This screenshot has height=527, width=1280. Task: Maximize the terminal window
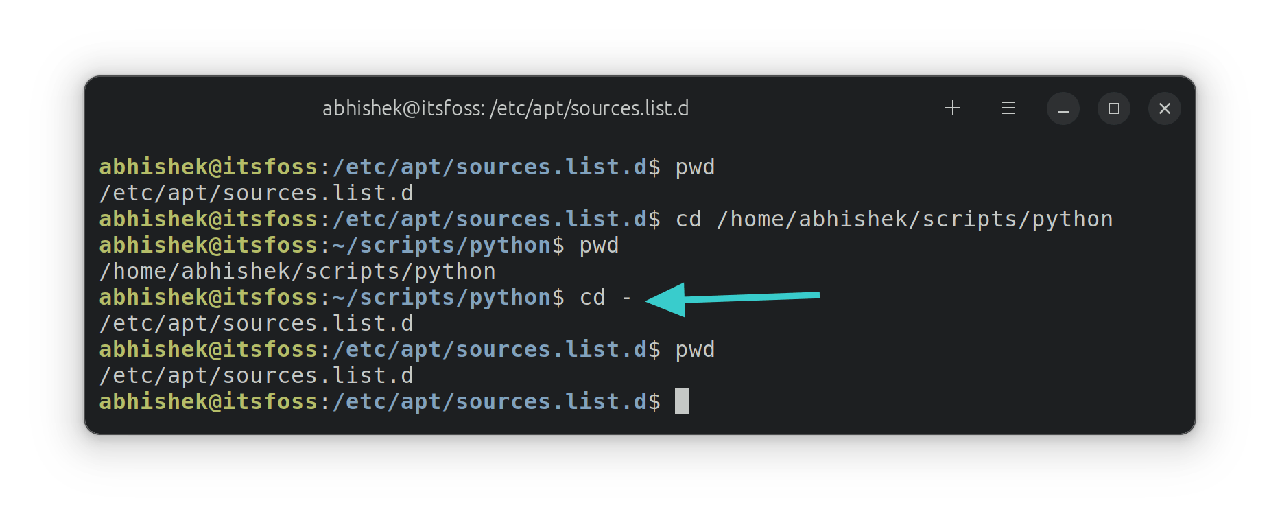(1113, 108)
